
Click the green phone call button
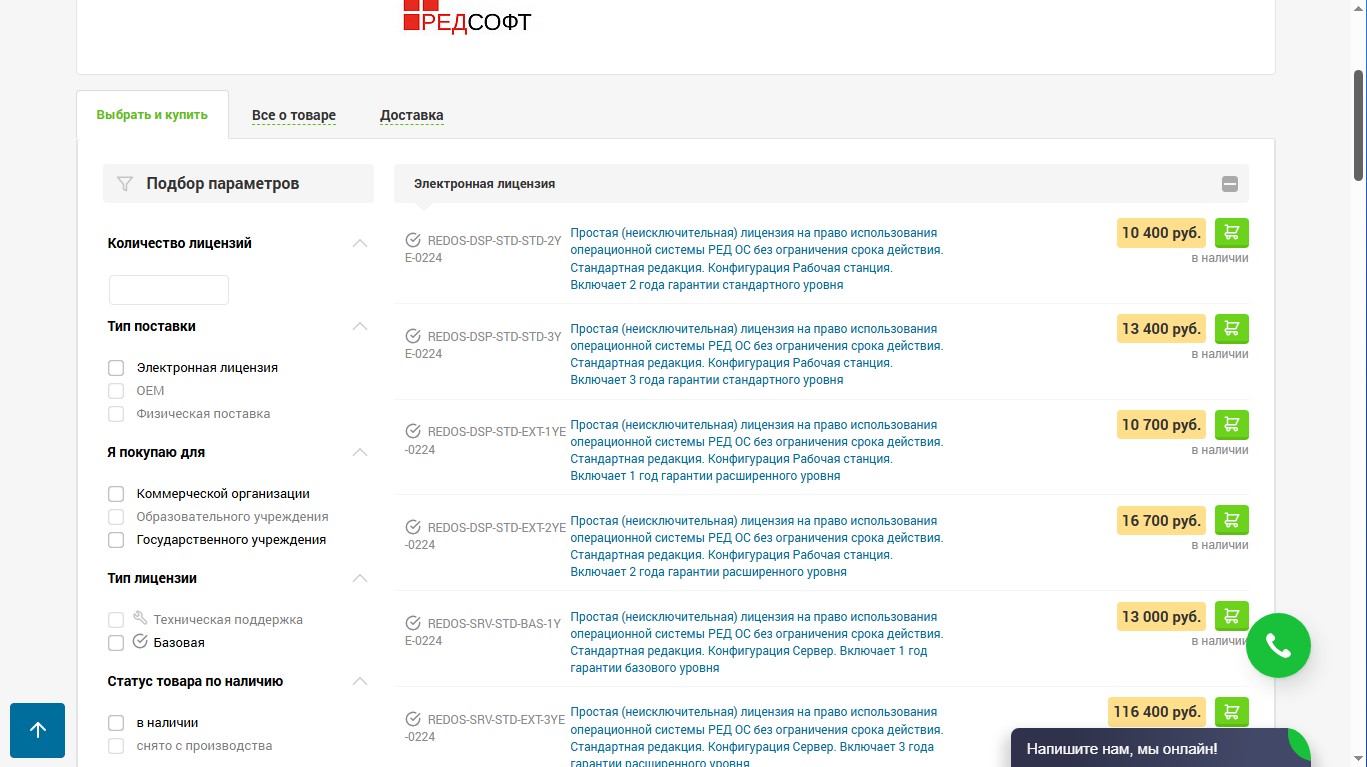click(x=1278, y=646)
